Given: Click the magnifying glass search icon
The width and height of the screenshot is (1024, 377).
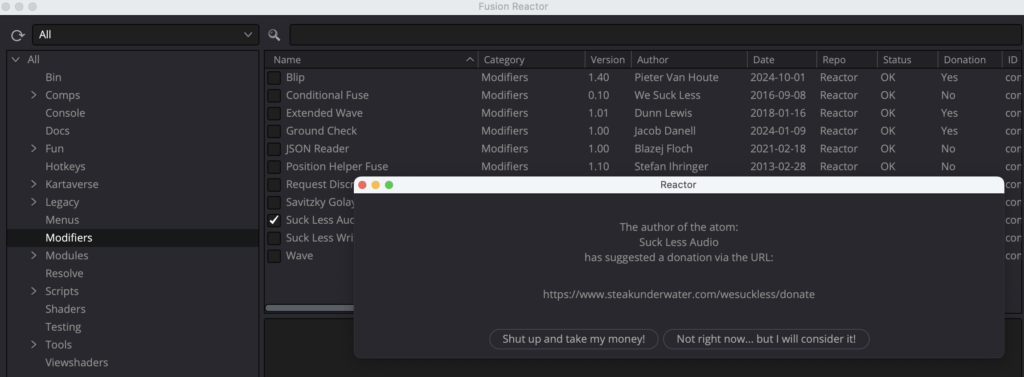Looking at the screenshot, I should tap(274, 35).
